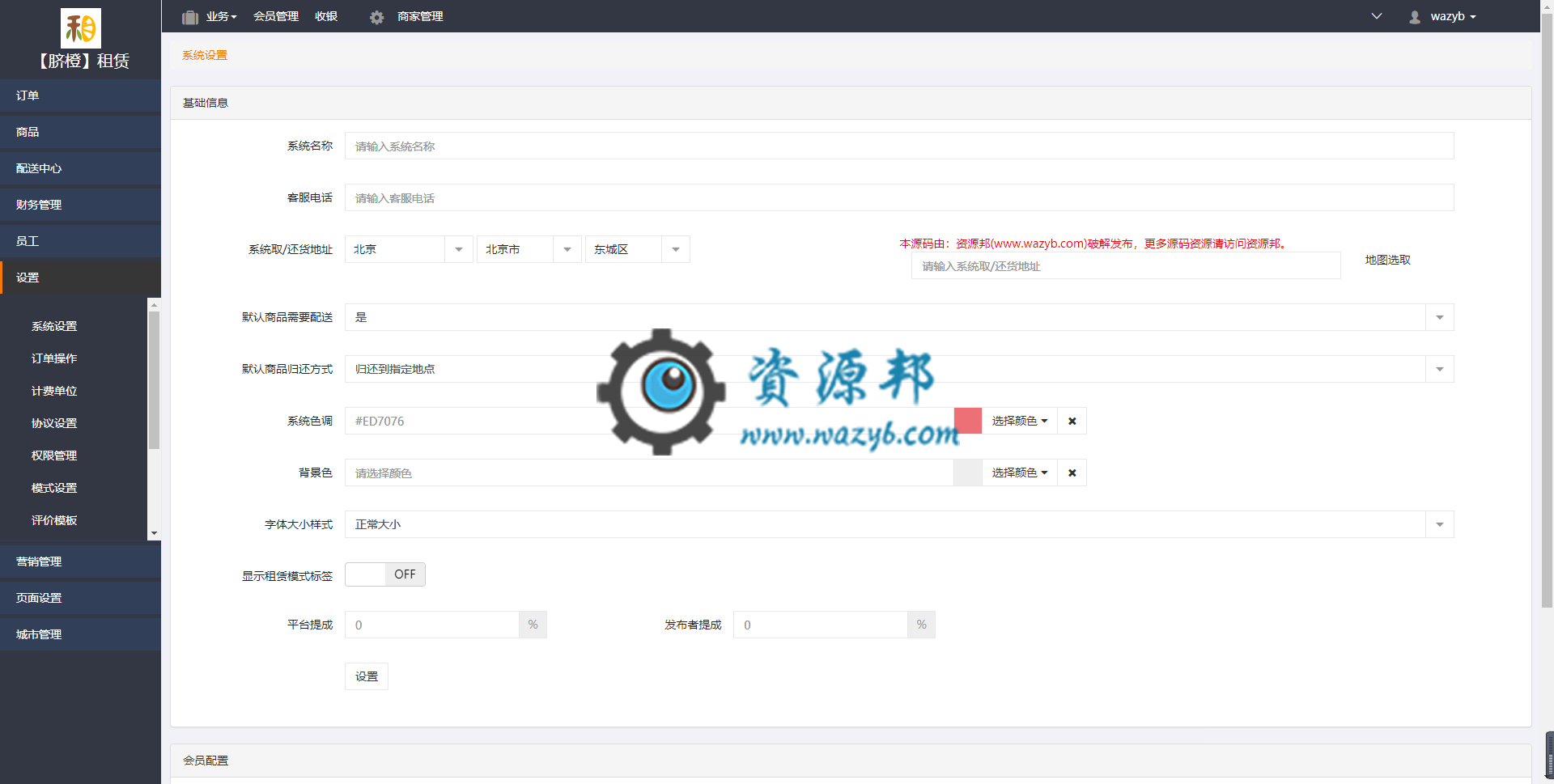Click the 地图选取 link
The height and width of the screenshot is (784, 1554).
1387,260
